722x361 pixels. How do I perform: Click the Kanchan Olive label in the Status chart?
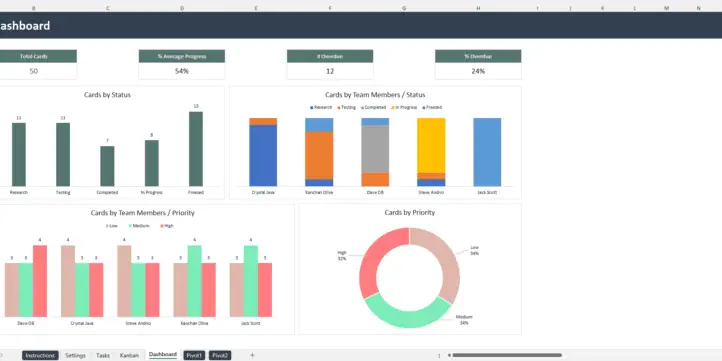[x=319, y=192]
